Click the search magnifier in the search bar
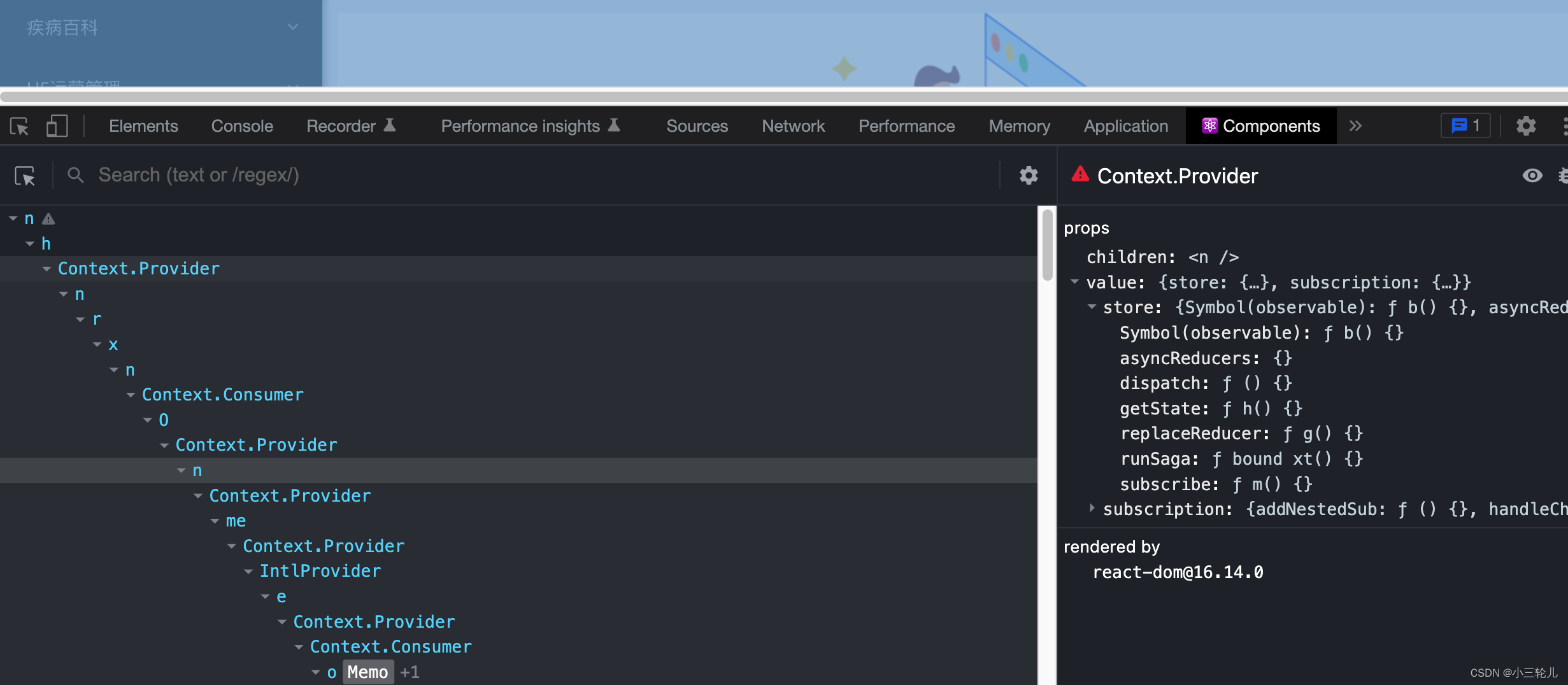The image size is (1568, 685). (x=75, y=174)
